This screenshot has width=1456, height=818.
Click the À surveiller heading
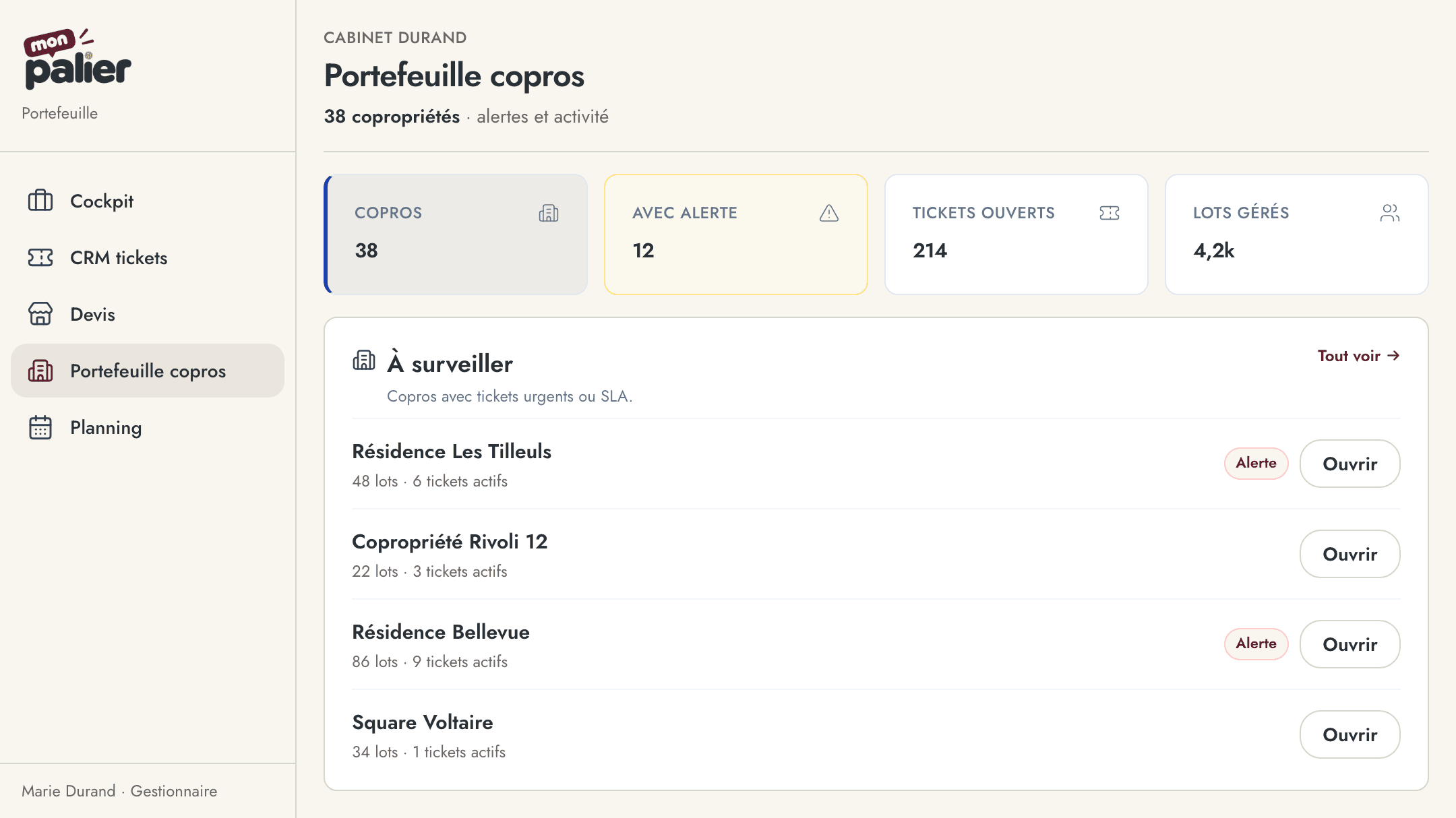[x=450, y=363]
